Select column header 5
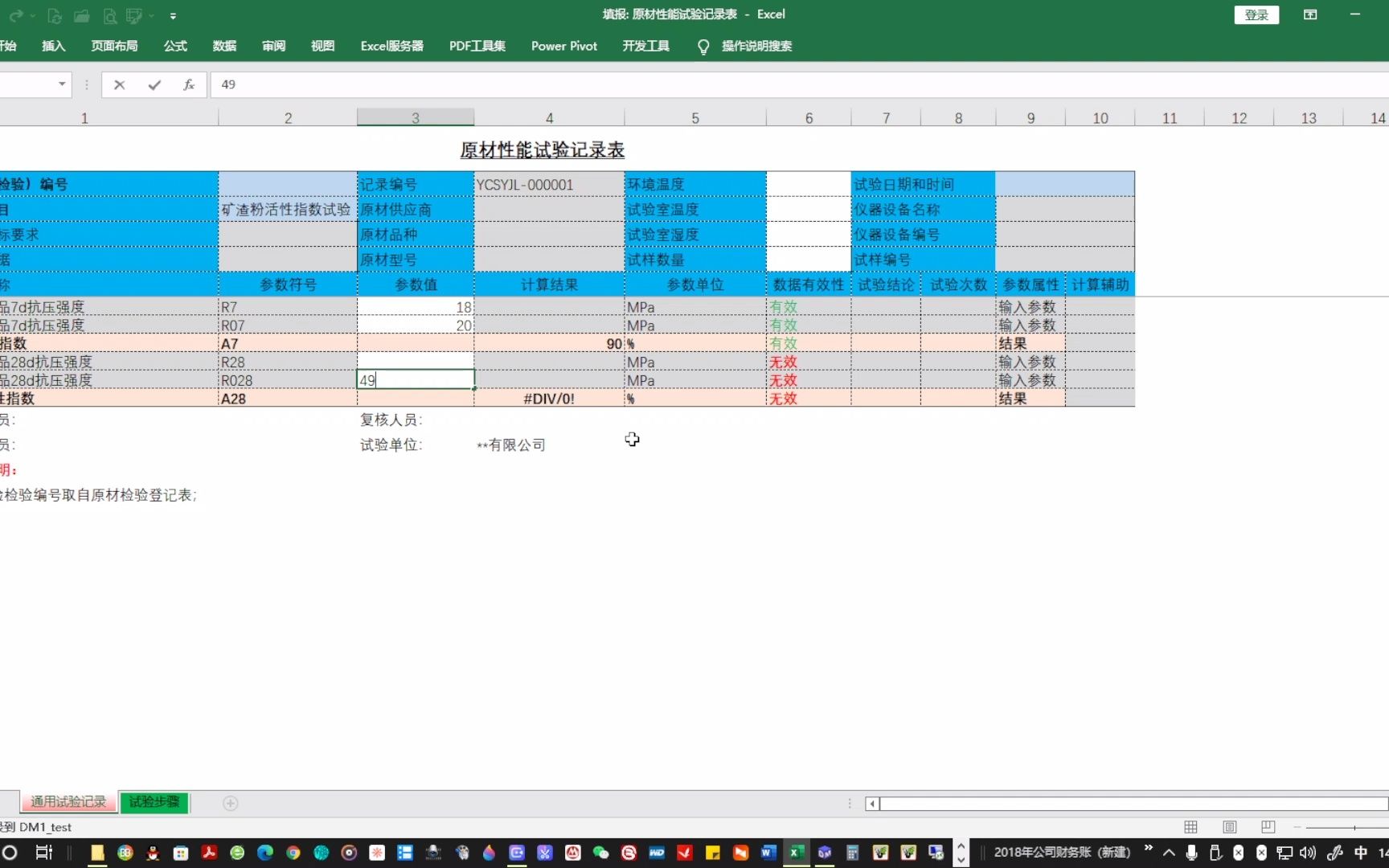 [695, 118]
